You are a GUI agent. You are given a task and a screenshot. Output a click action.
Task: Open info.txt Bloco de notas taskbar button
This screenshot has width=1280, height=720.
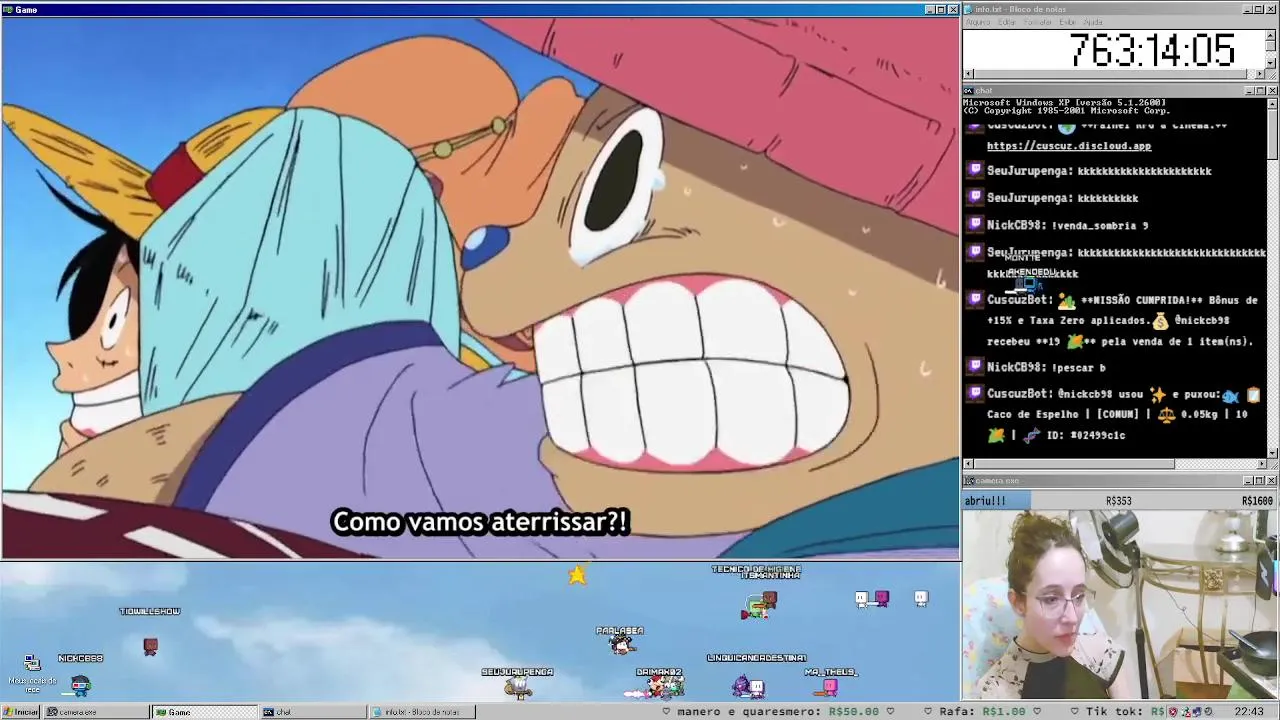coord(421,712)
